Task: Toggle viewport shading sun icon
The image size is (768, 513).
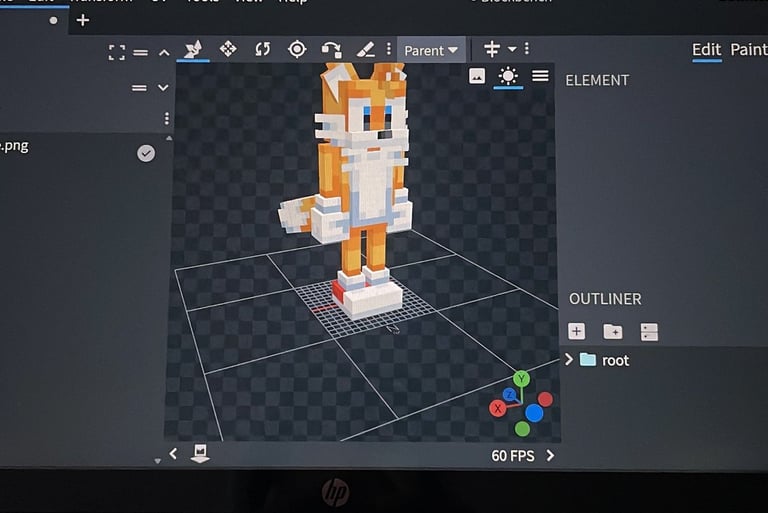Action: (508, 76)
